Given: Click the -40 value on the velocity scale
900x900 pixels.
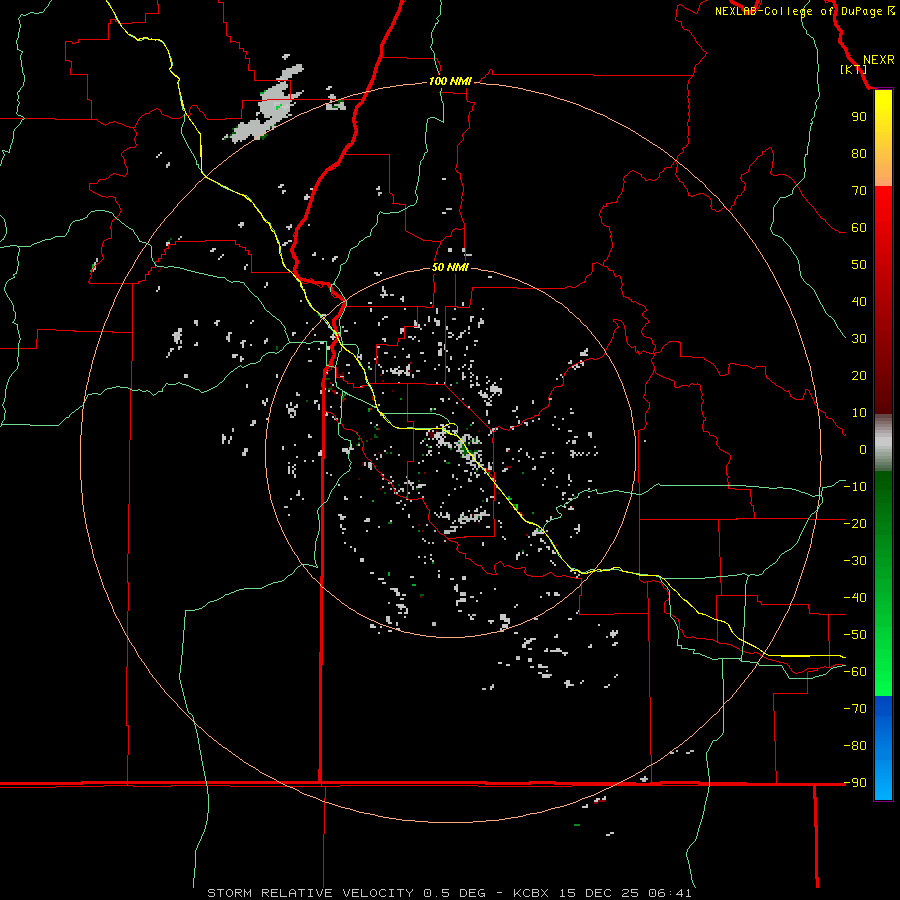Looking at the screenshot, I should tap(855, 598).
